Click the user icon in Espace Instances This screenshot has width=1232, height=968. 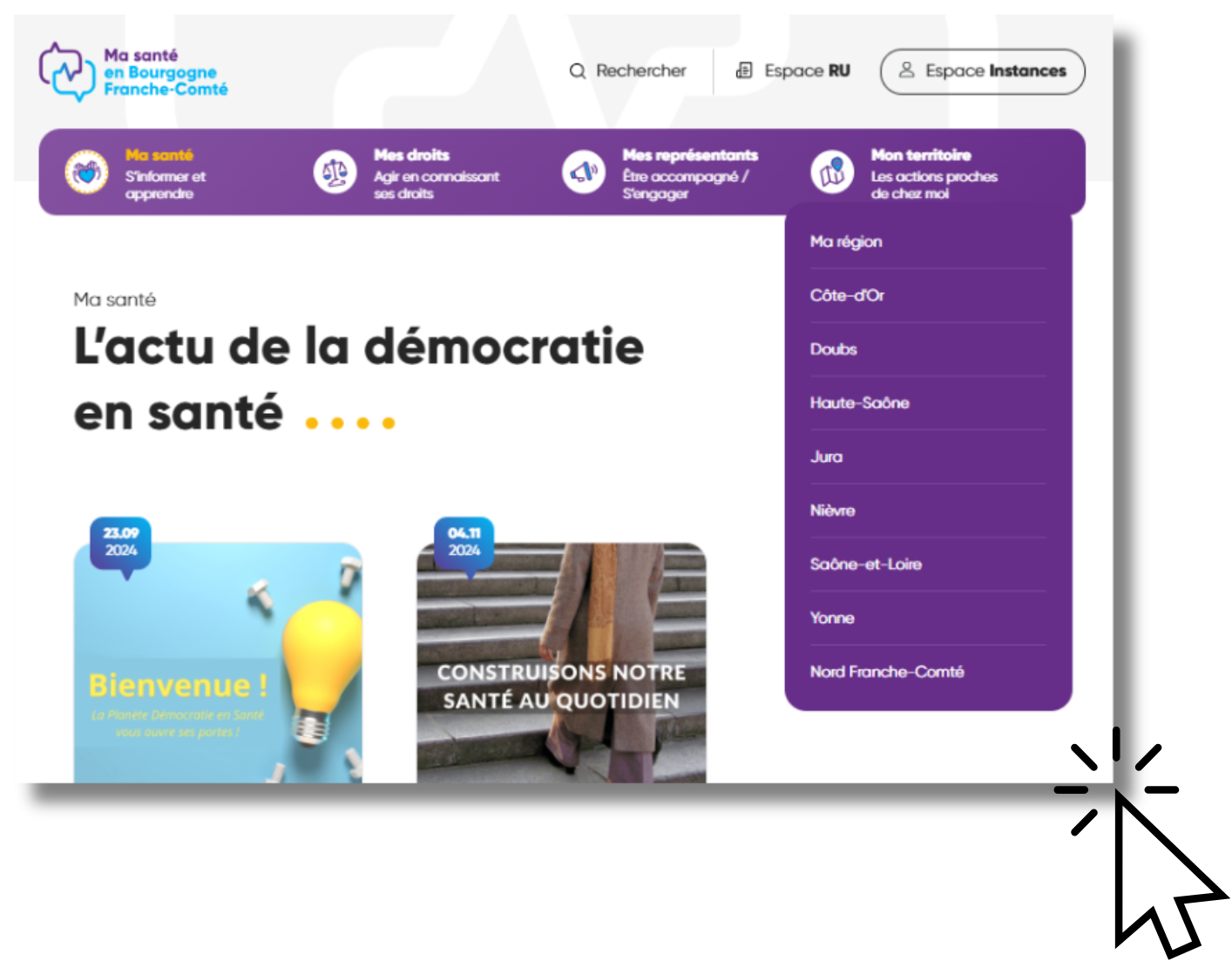906,70
